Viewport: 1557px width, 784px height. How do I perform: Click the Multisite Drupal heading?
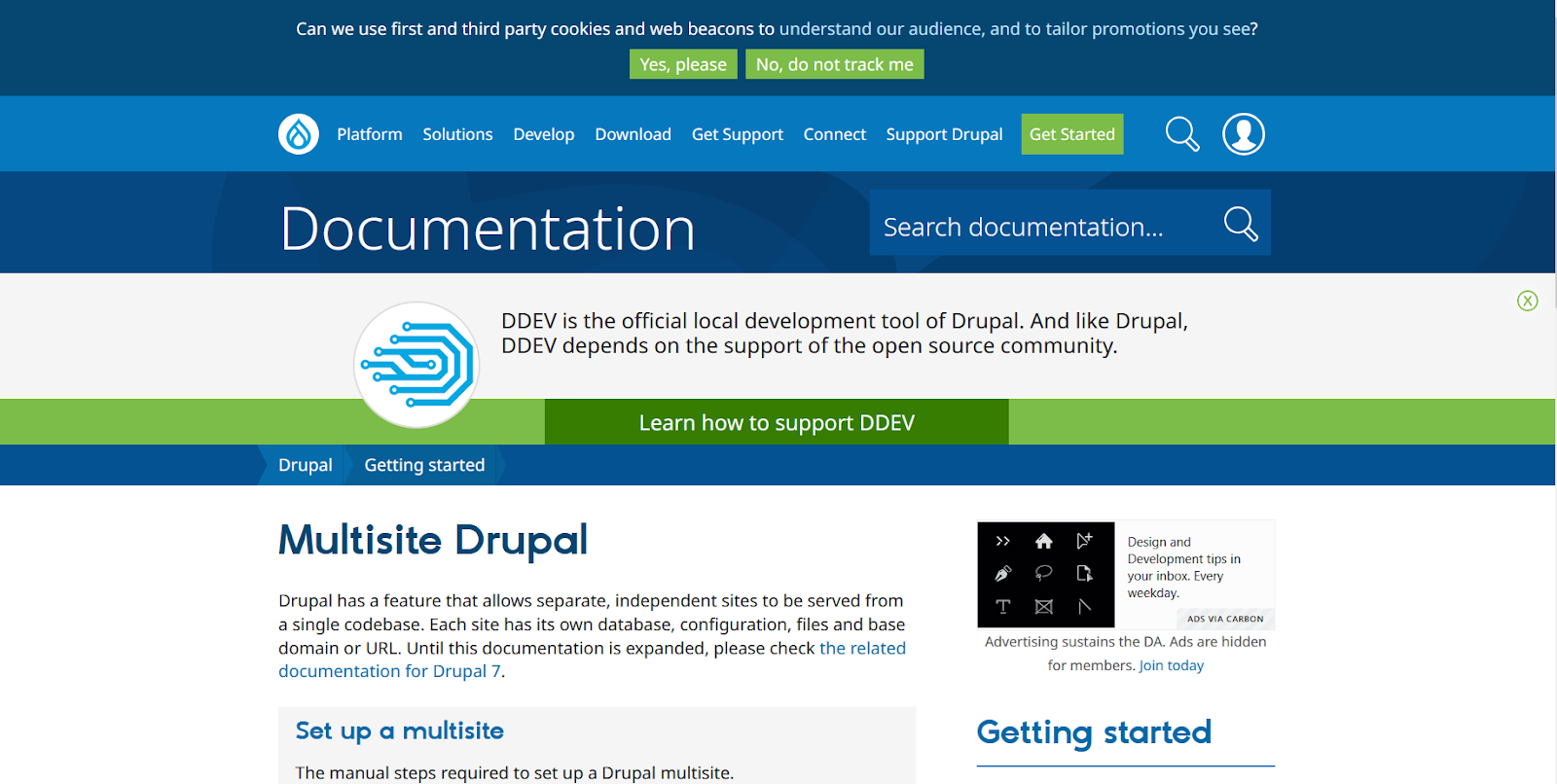click(433, 540)
